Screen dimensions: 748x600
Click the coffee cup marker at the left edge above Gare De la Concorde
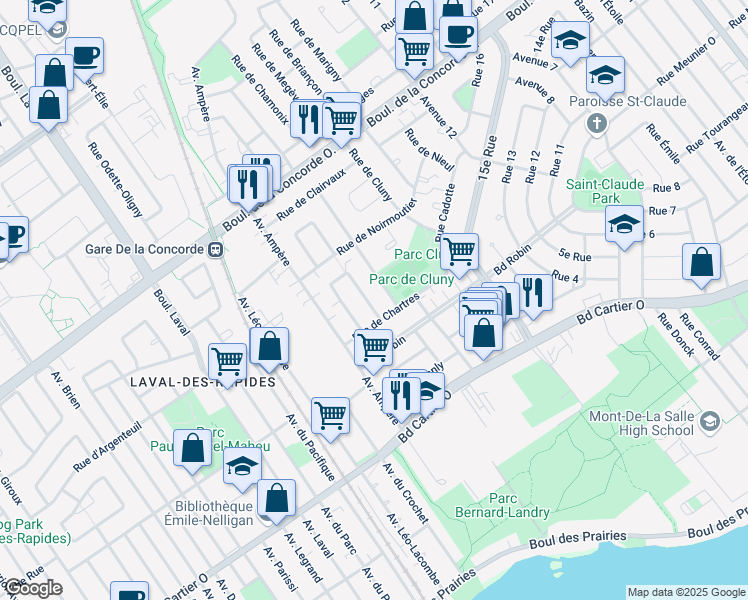pyautogui.click(x=12, y=236)
